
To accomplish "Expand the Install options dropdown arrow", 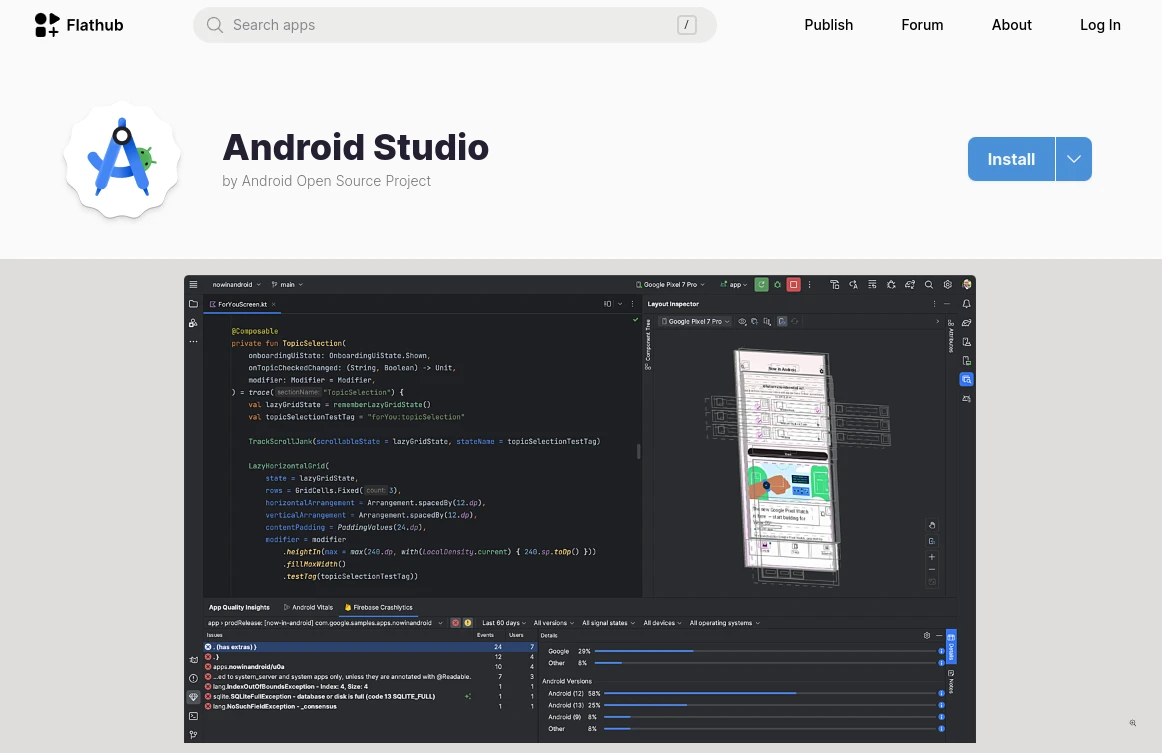I will pyautogui.click(x=1073, y=159).
